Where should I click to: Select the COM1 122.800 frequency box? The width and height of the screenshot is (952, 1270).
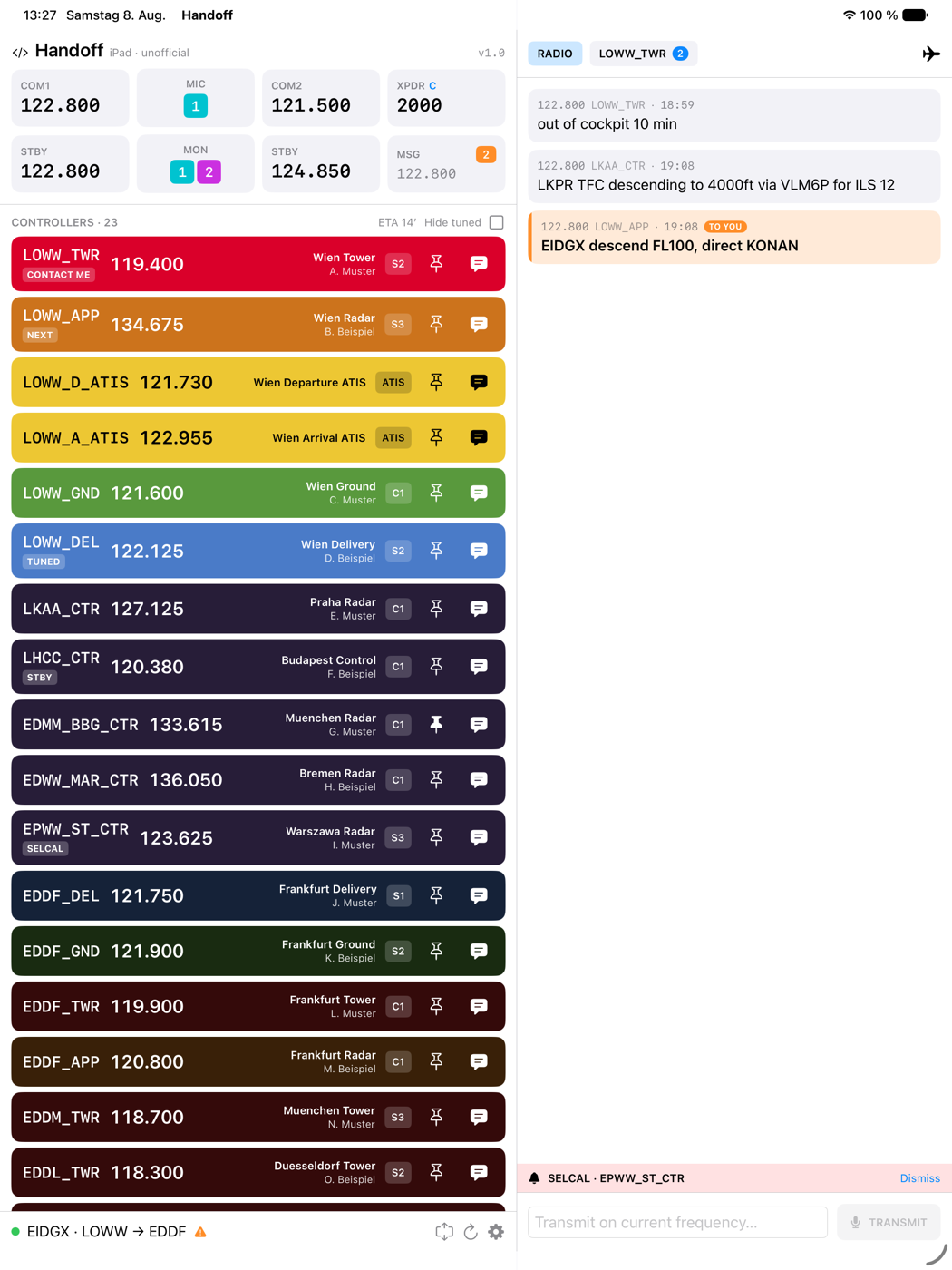point(70,98)
